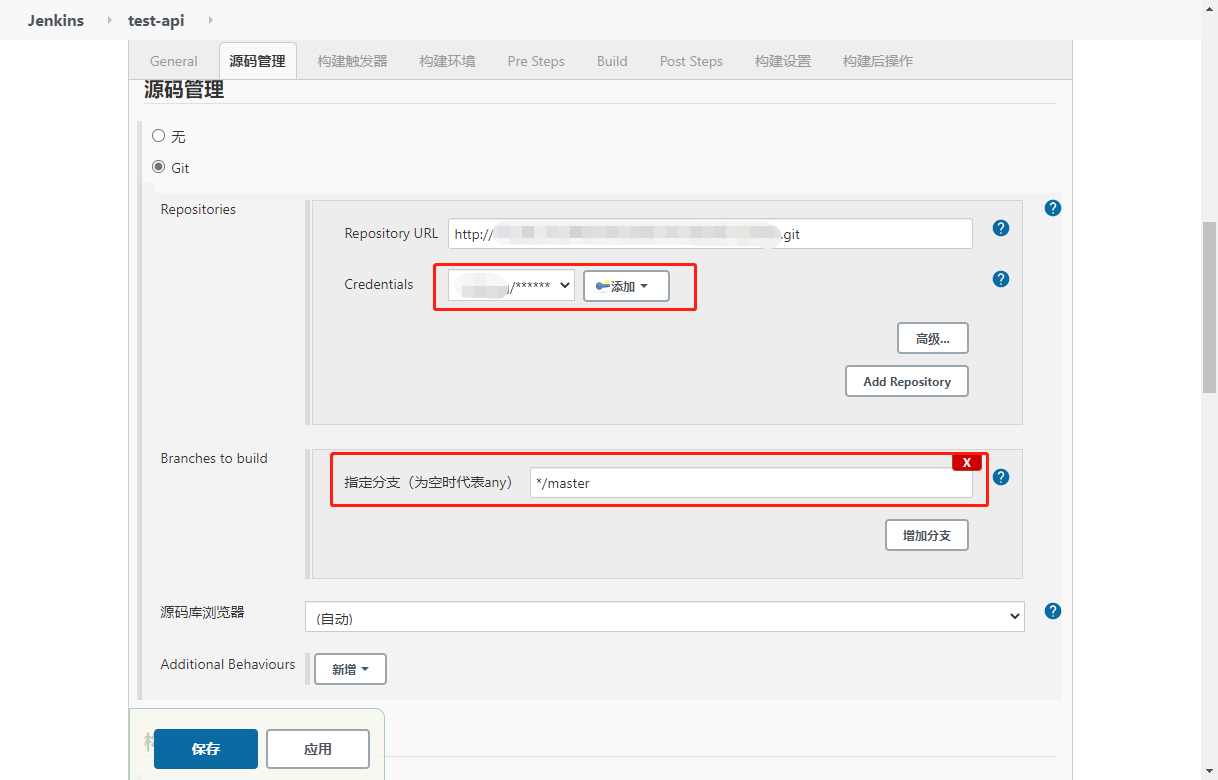Image resolution: width=1218 pixels, height=780 pixels.
Task: Click help icon next to Repository URL
Action: pyautogui.click(x=1000, y=228)
